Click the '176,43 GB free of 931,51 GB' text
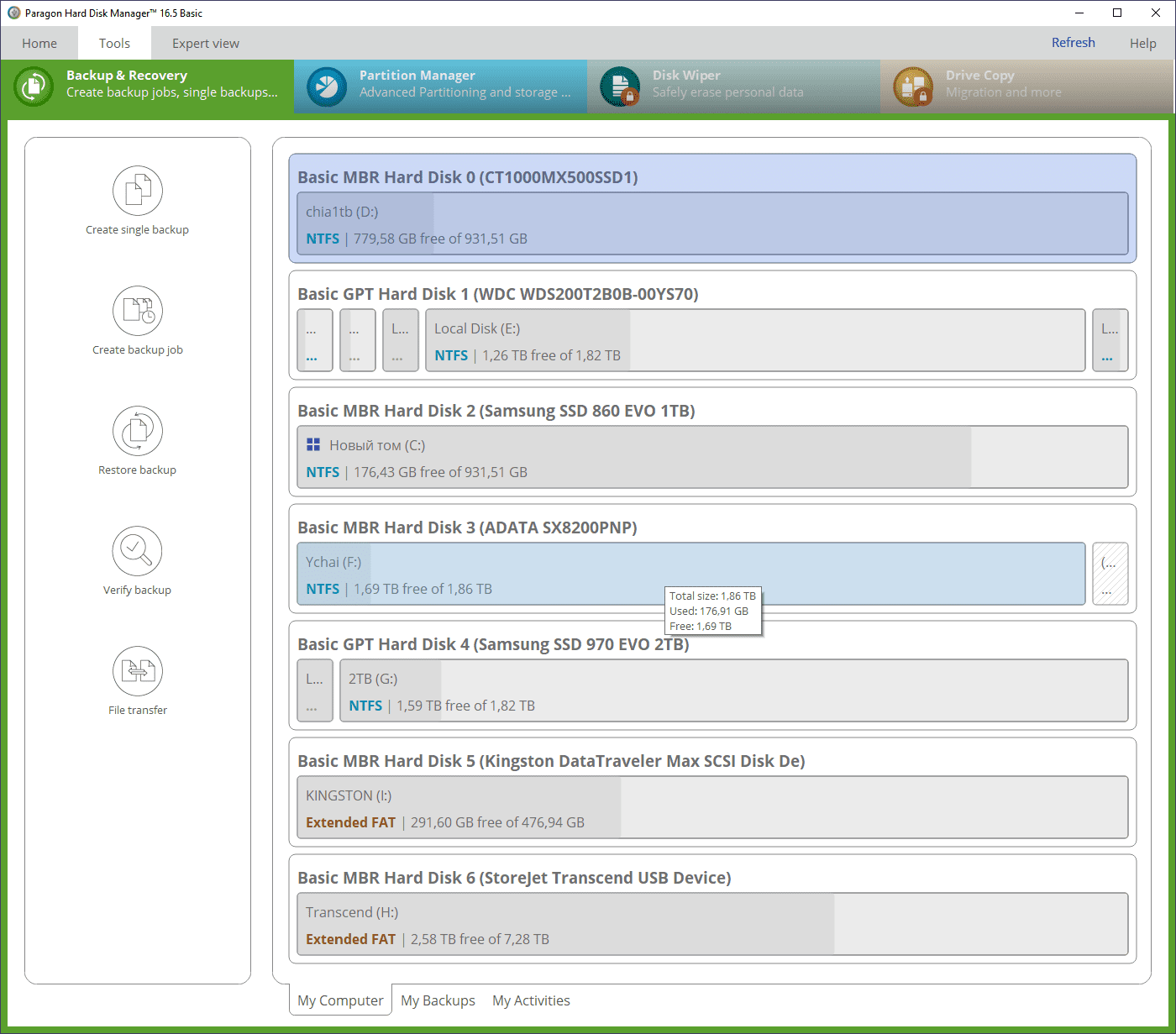This screenshot has width=1176, height=1034. point(440,472)
